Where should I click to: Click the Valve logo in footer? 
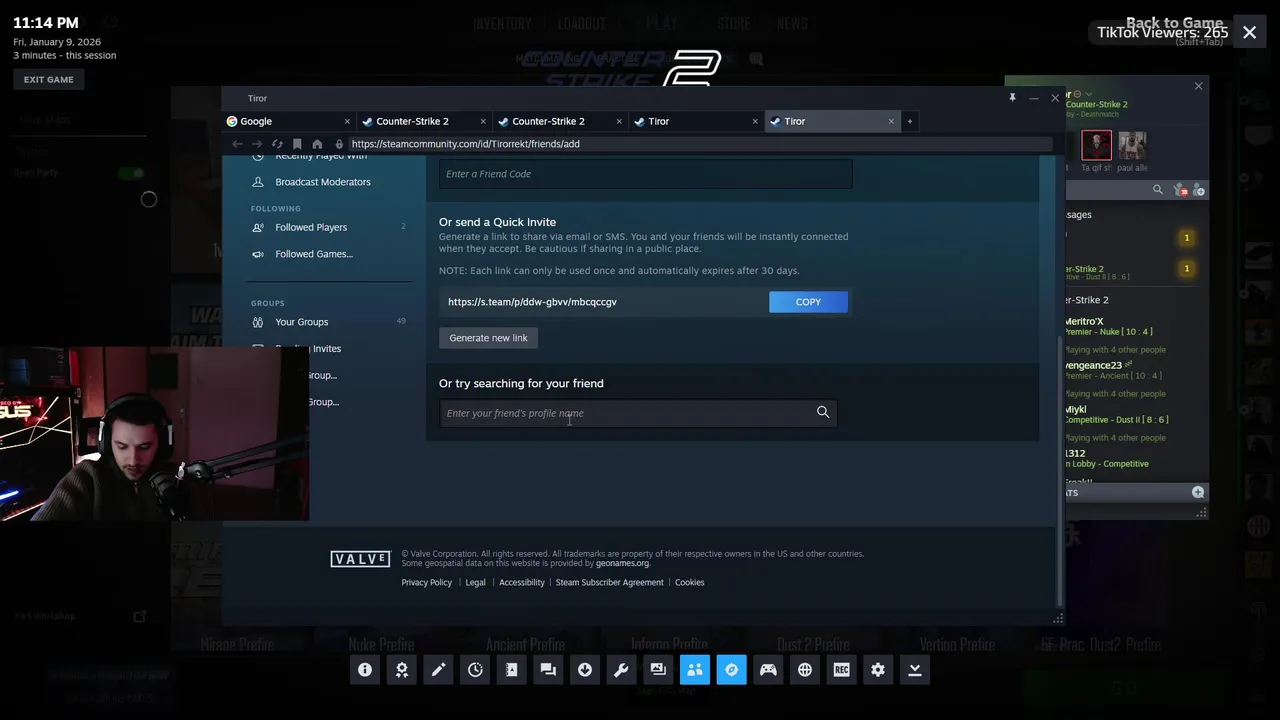tap(360, 559)
